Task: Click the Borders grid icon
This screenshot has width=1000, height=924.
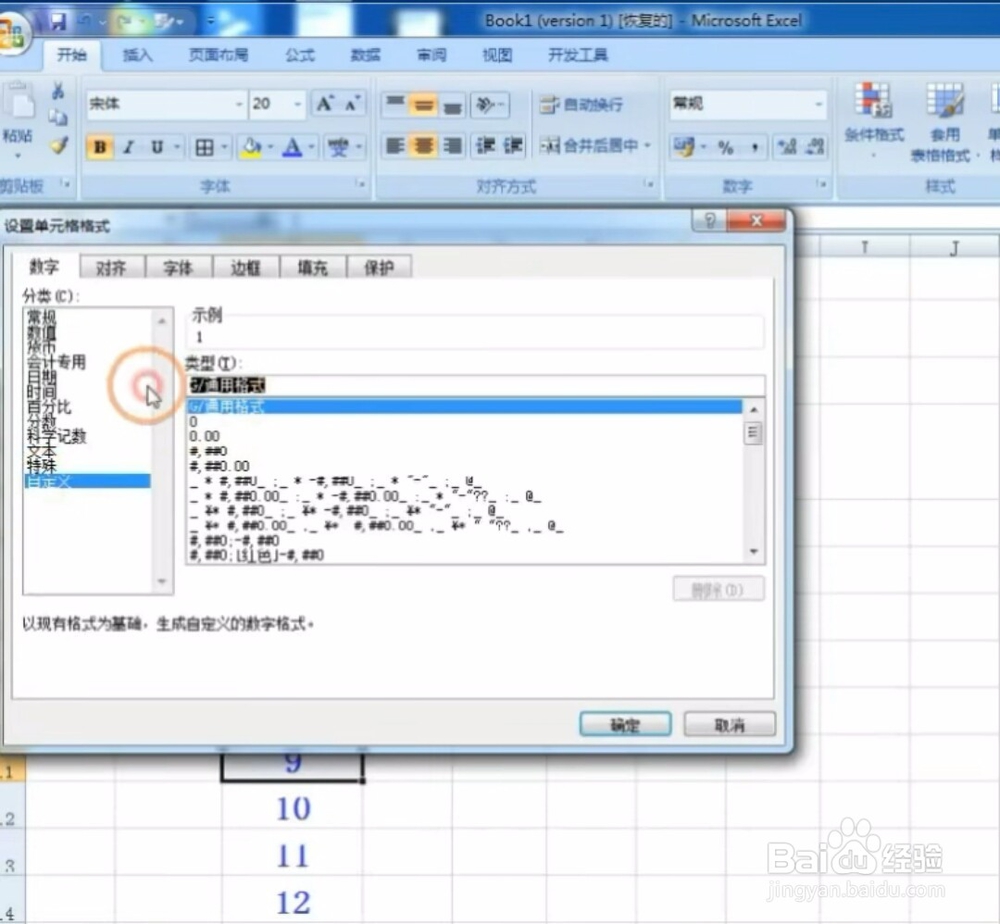Action: click(204, 147)
